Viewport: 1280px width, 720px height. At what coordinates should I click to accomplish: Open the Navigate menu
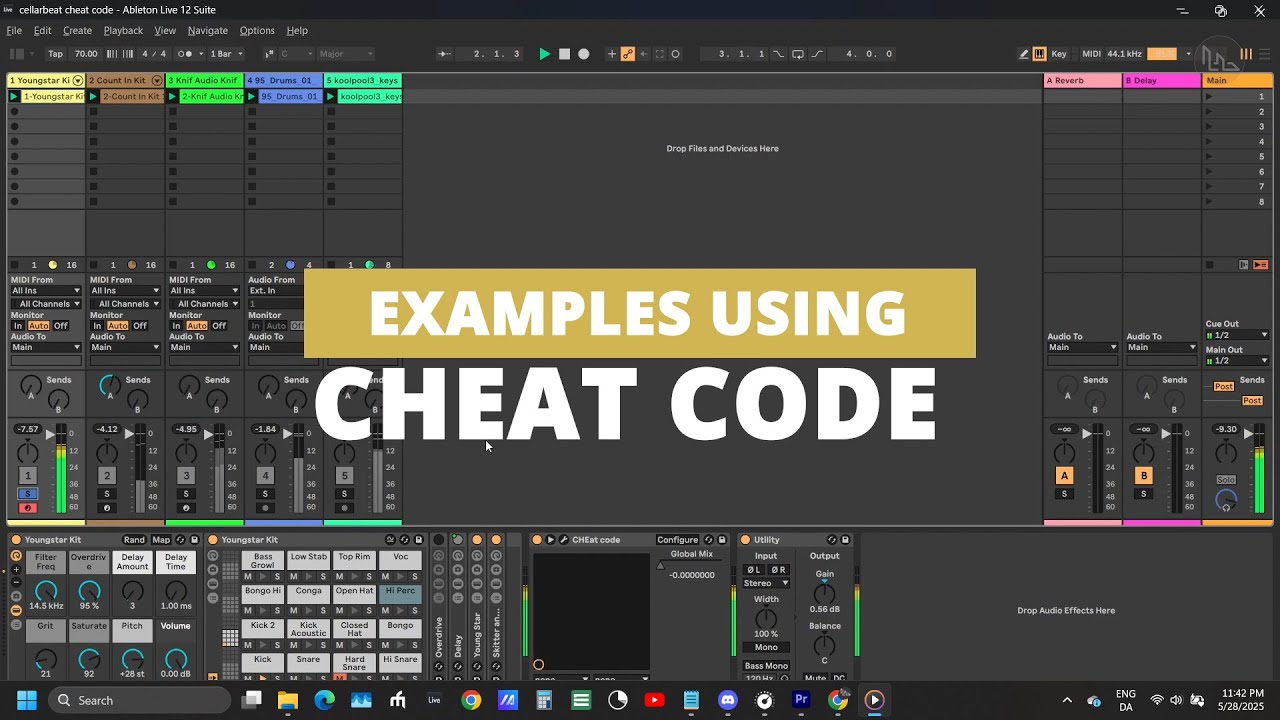208,30
